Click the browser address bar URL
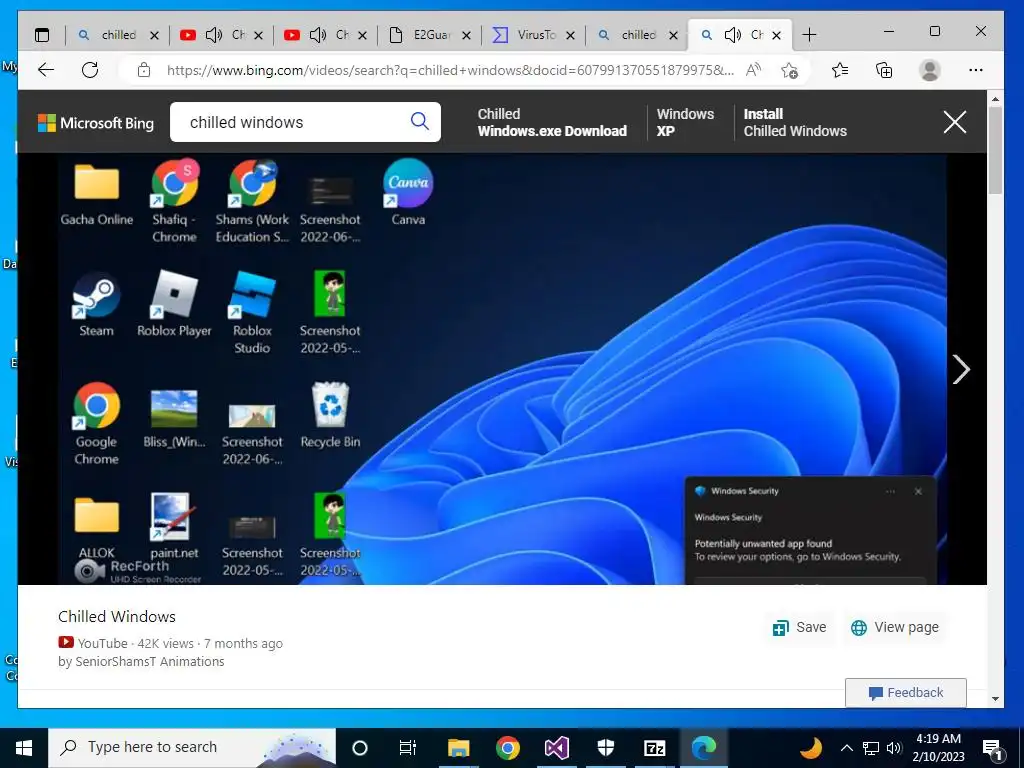1024x768 pixels. [x=449, y=70]
